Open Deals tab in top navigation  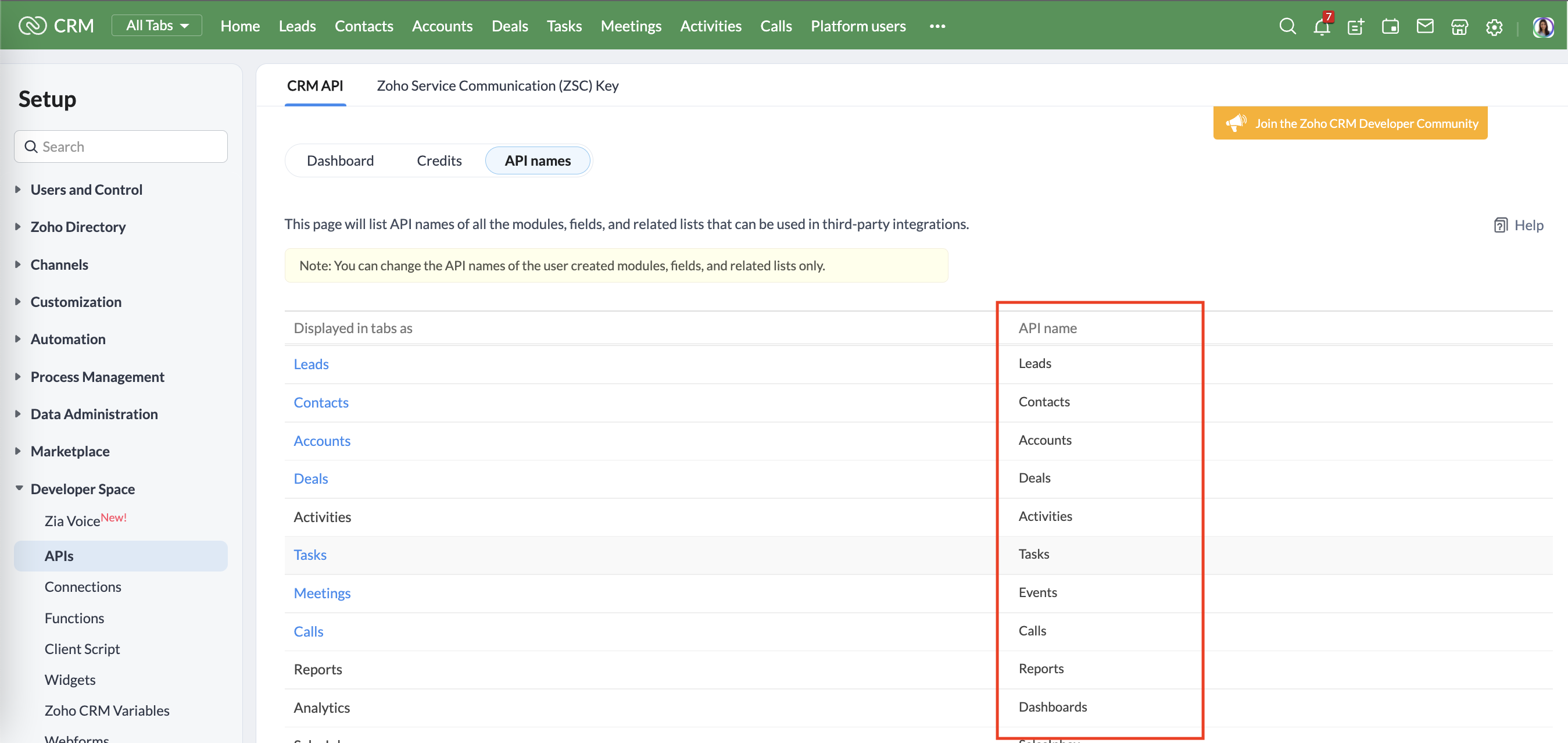pos(510,26)
